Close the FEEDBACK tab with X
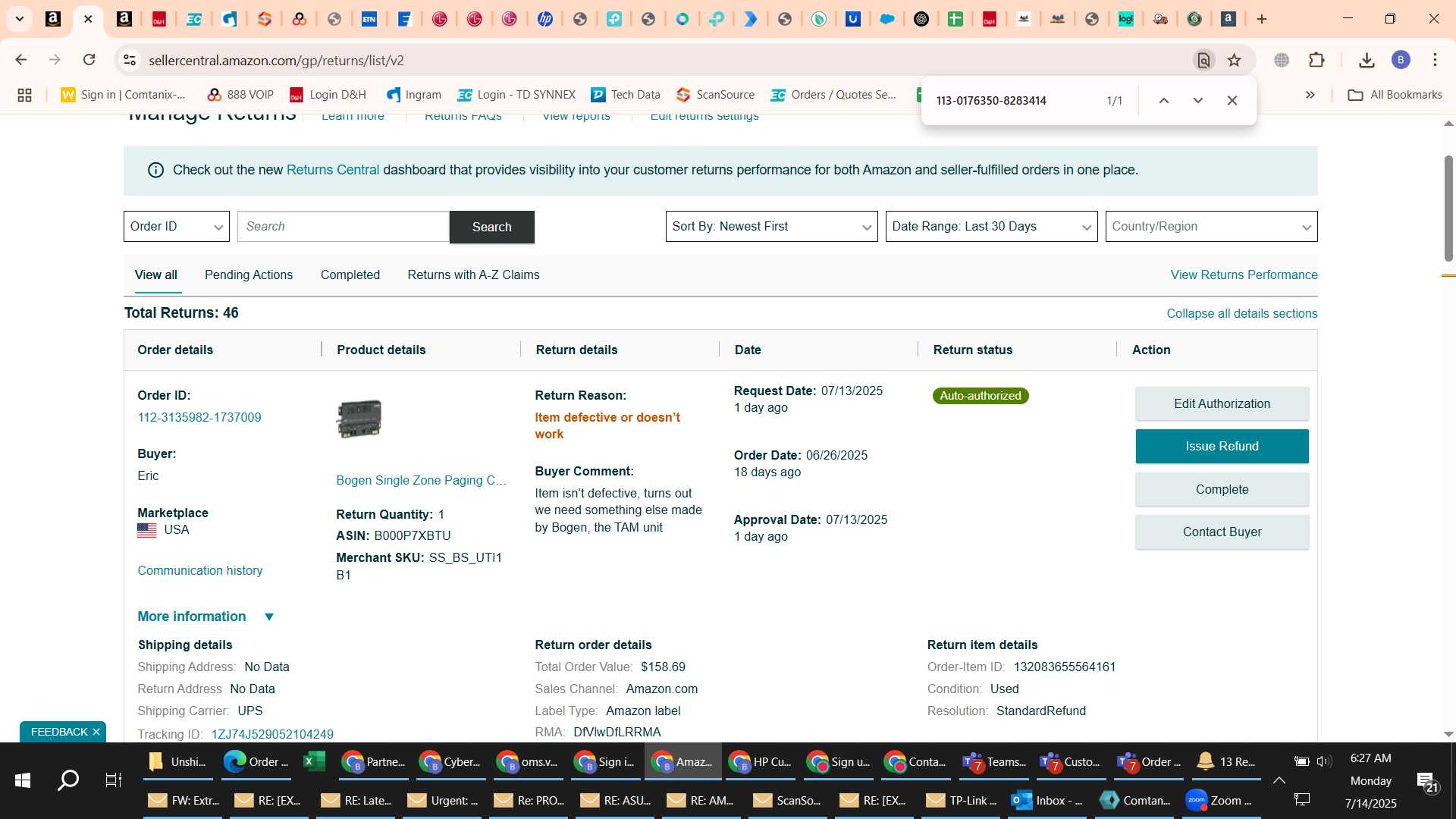1456x819 pixels. 96,732
